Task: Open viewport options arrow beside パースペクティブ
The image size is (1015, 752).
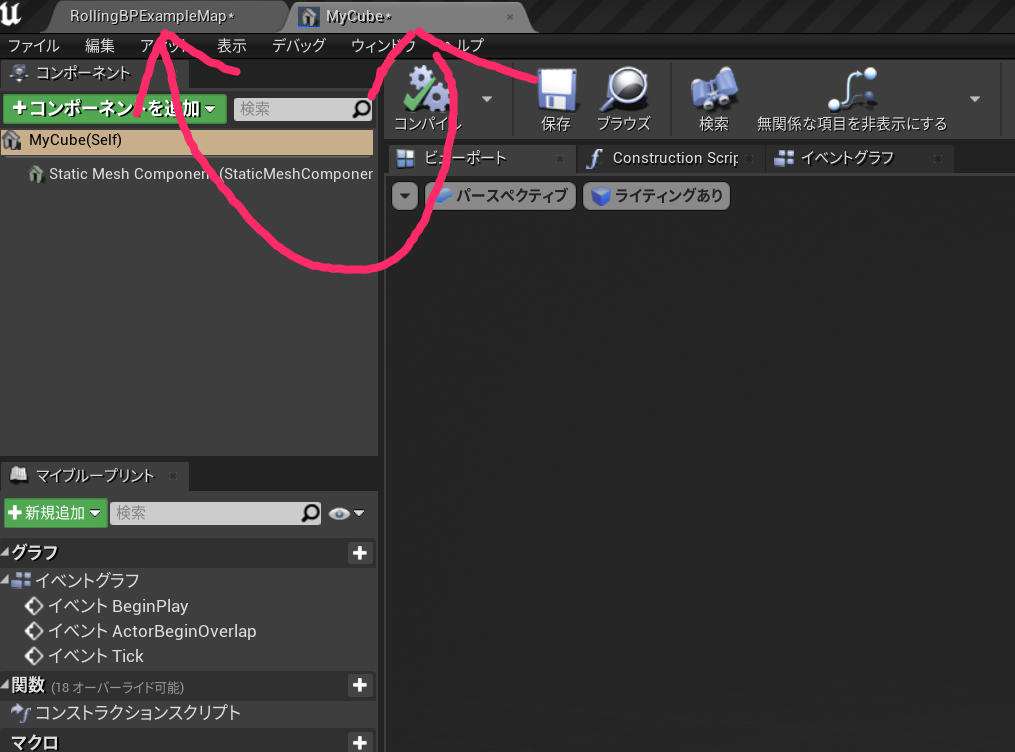Action: 404,196
